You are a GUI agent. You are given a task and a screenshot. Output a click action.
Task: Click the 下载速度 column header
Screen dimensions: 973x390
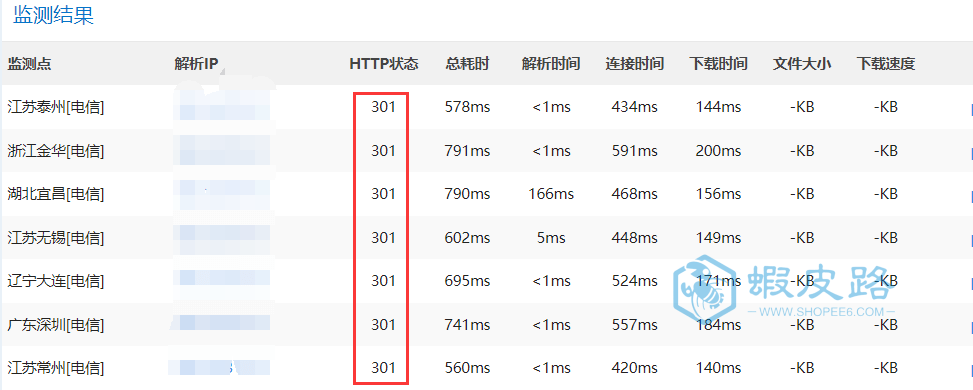click(x=886, y=63)
